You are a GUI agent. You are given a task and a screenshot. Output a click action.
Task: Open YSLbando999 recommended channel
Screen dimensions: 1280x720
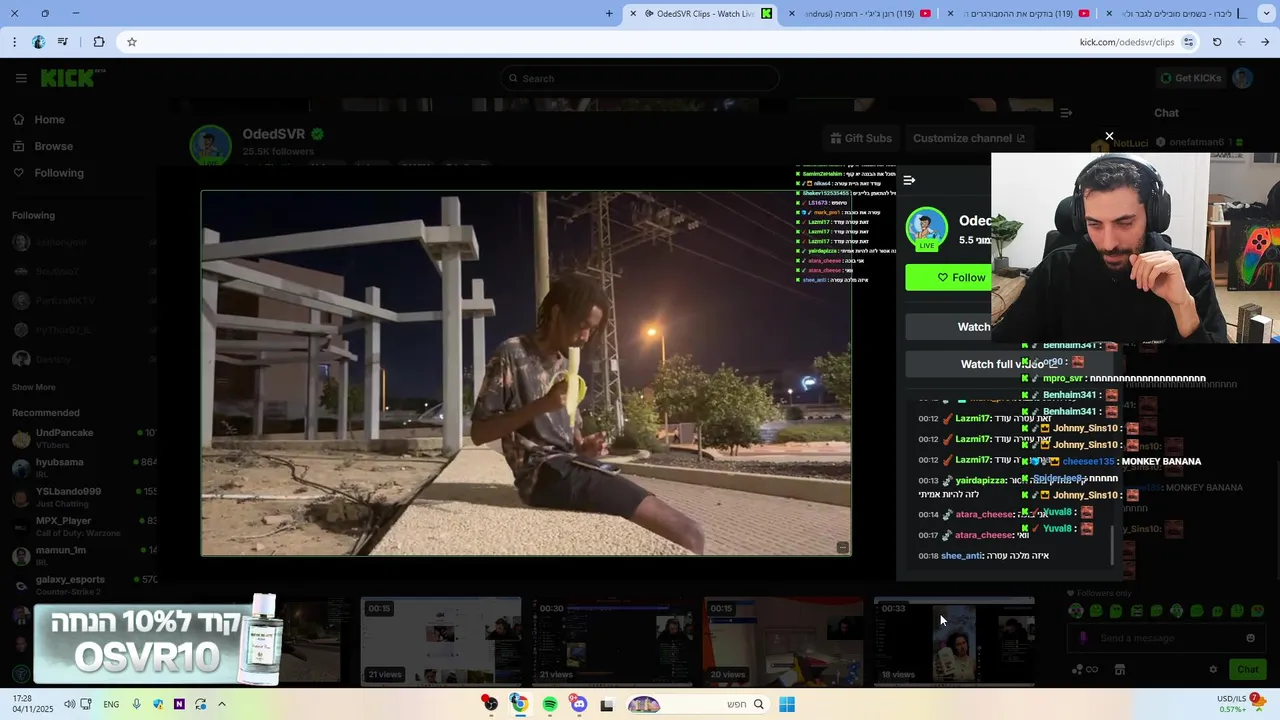(x=84, y=496)
